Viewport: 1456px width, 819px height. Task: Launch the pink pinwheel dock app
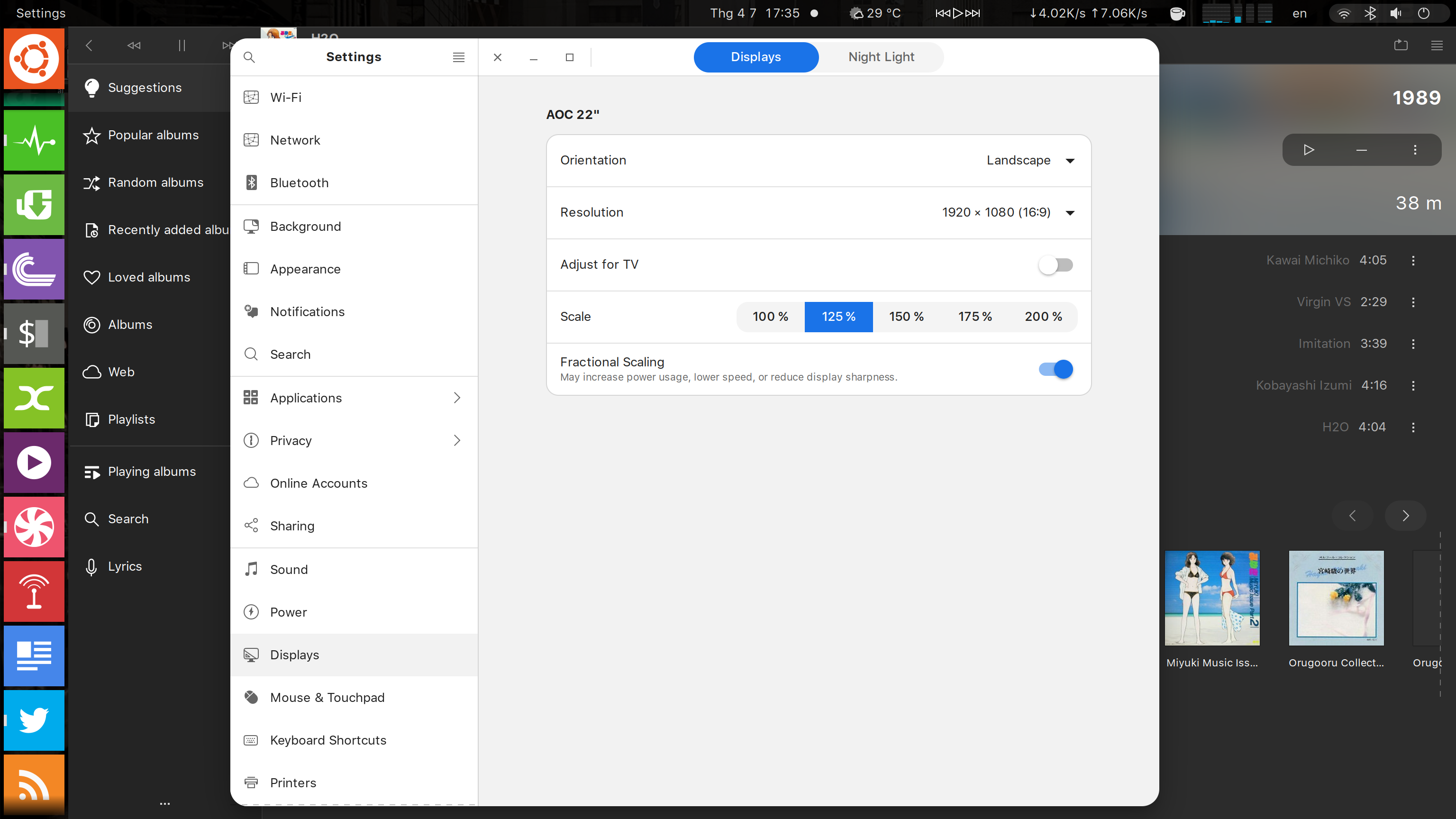coord(34,527)
